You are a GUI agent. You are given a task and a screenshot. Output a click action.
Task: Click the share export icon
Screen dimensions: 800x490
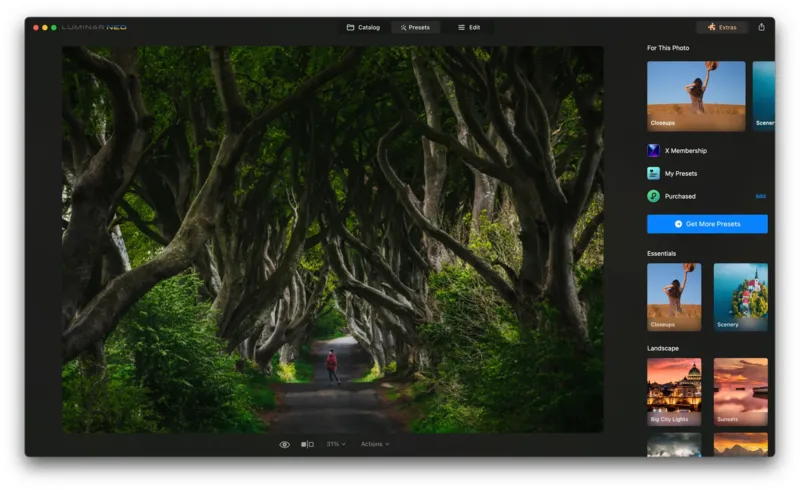tap(761, 27)
